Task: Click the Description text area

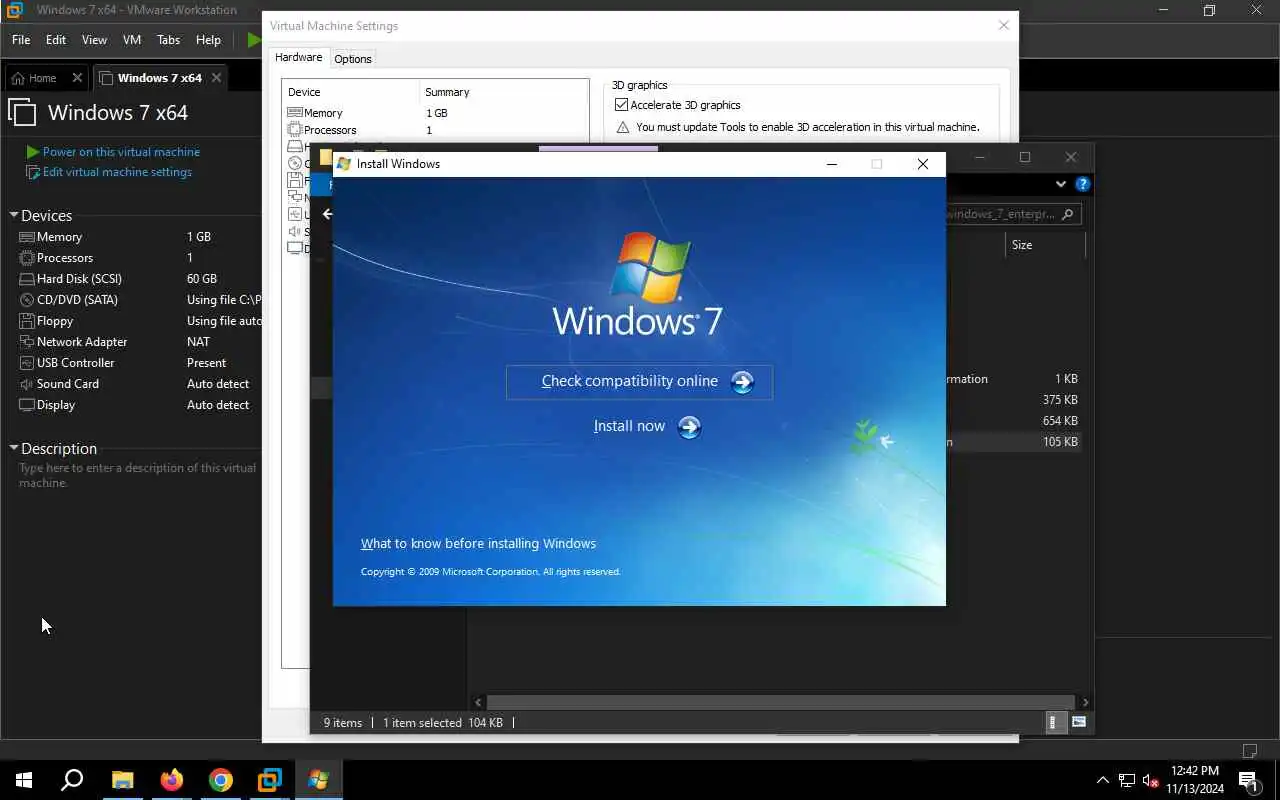Action: [x=138, y=476]
